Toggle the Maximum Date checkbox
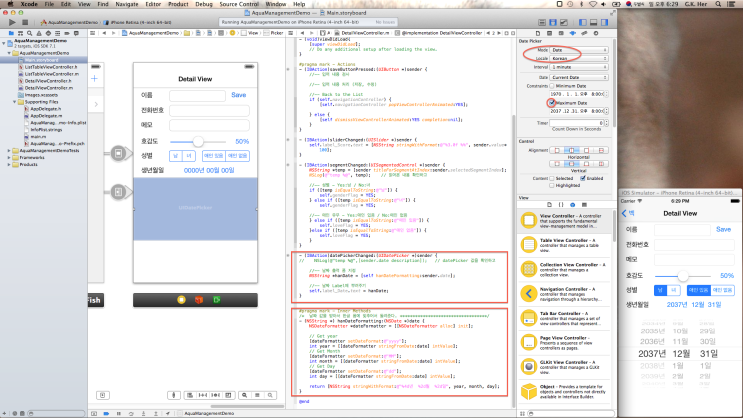This screenshot has width=743, height=418. [552, 103]
